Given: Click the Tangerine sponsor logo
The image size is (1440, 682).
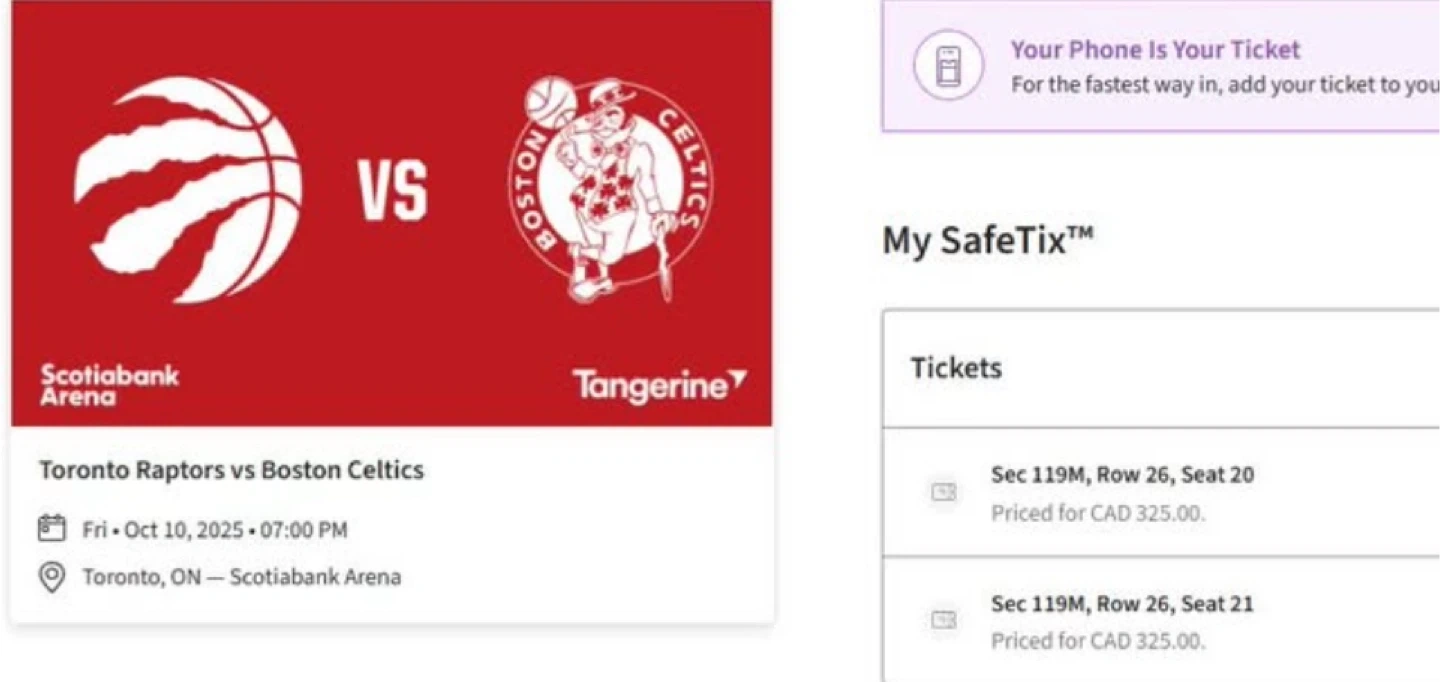Looking at the screenshot, I should 659,386.
